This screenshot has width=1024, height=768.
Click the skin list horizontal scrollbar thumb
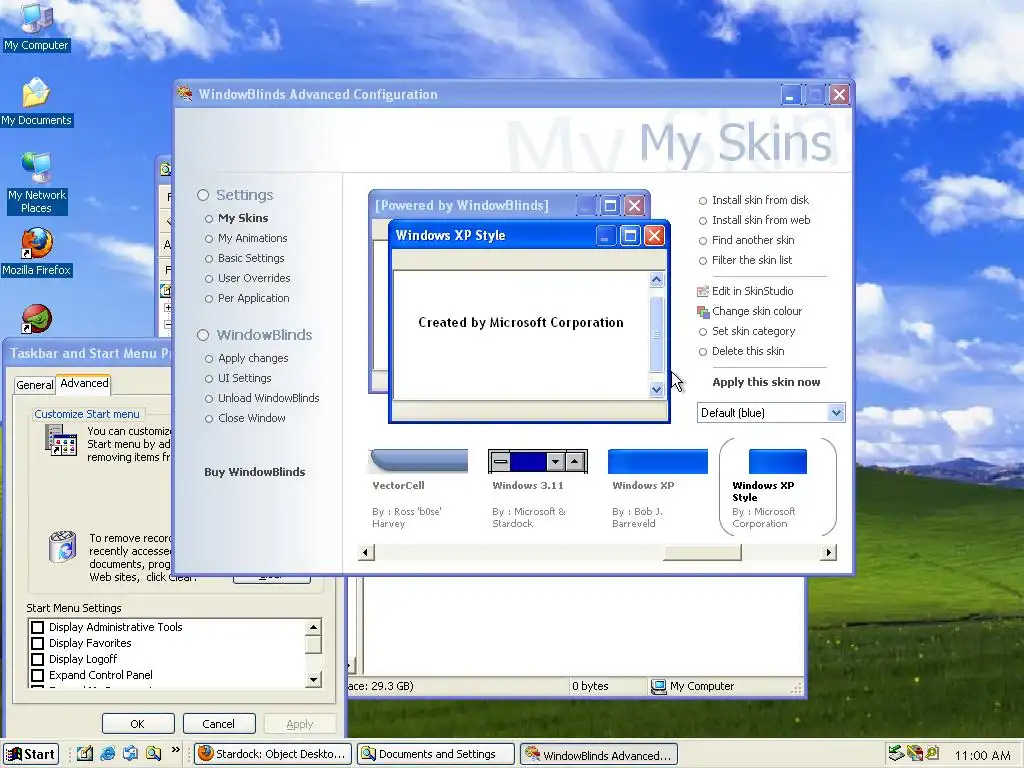[702, 552]
